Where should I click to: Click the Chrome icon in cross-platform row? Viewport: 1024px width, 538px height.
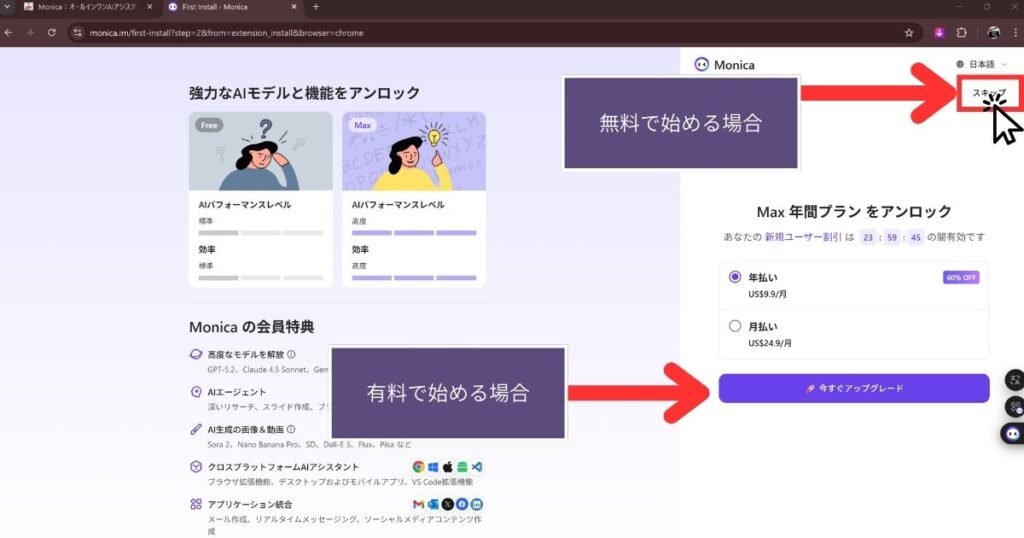tap(419, 467)
